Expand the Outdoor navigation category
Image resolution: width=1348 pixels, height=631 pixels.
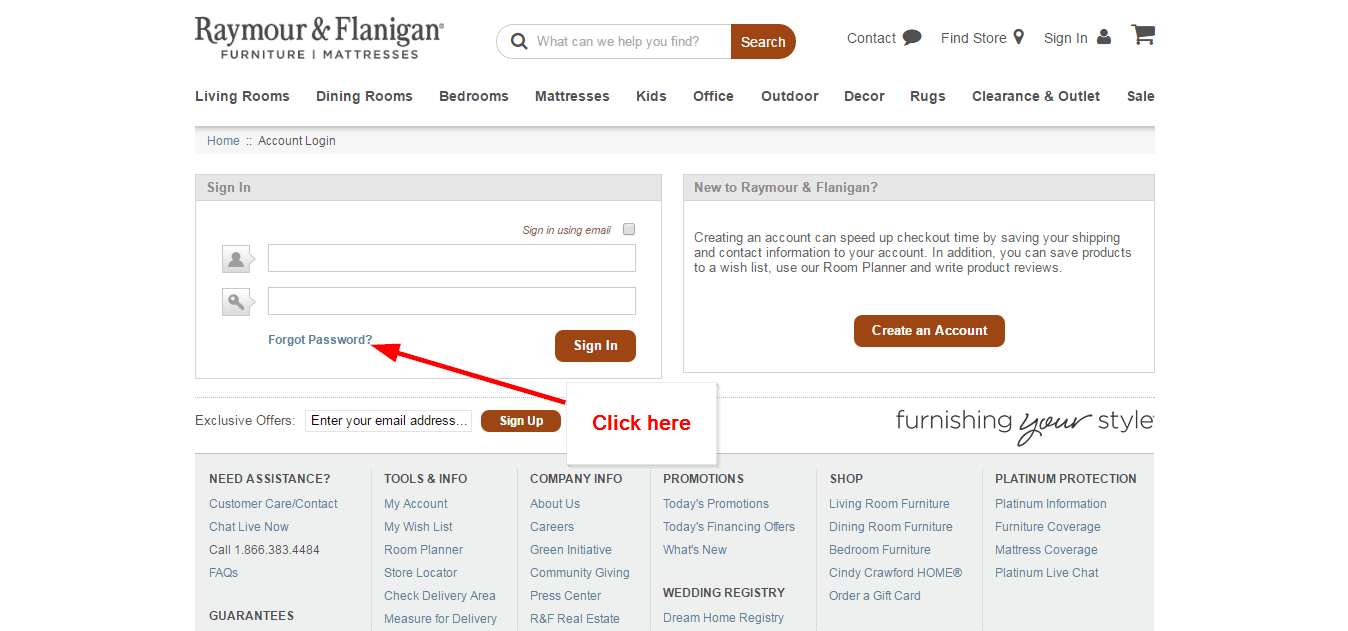(789, 96)
